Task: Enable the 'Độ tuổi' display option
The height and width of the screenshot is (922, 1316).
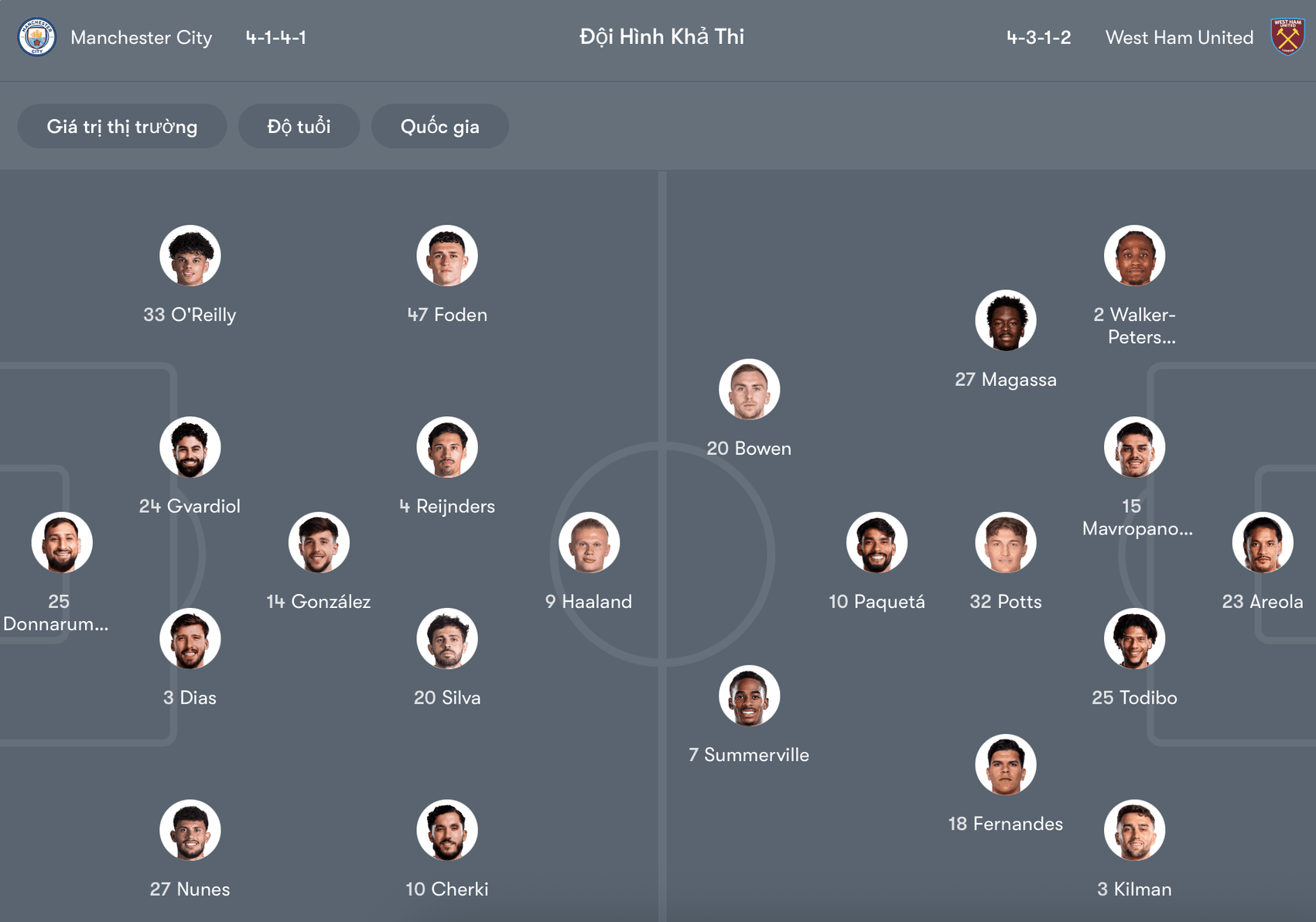Action: coord(299,126)
